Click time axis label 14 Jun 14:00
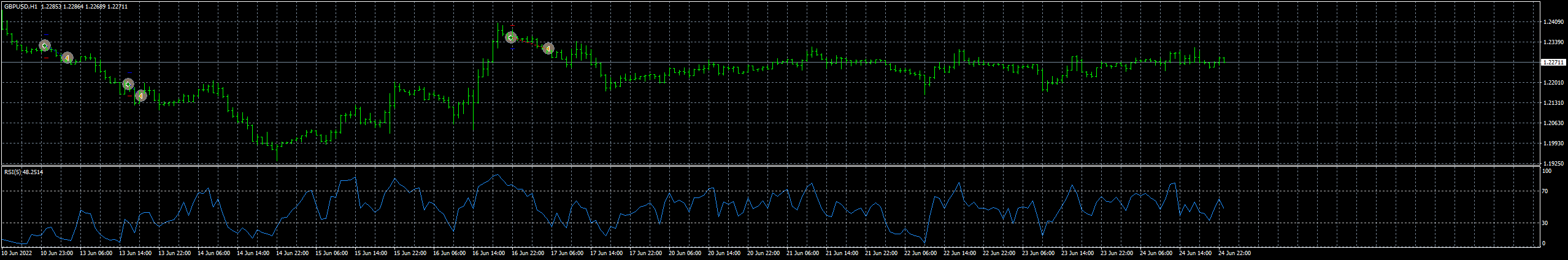This screenshot has width=1568, height=260. (x=253, y=253)
